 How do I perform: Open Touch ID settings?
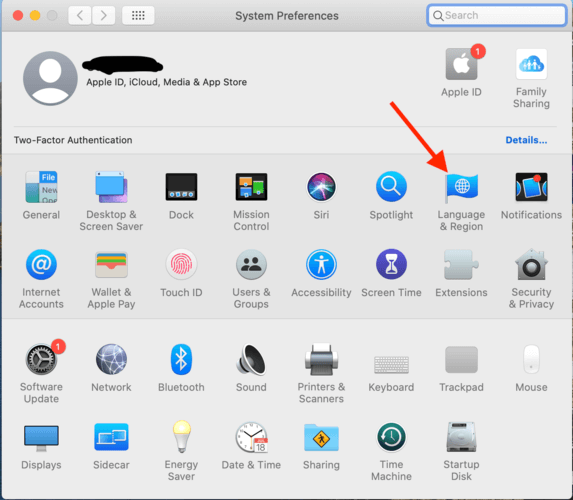pos(181,264)
